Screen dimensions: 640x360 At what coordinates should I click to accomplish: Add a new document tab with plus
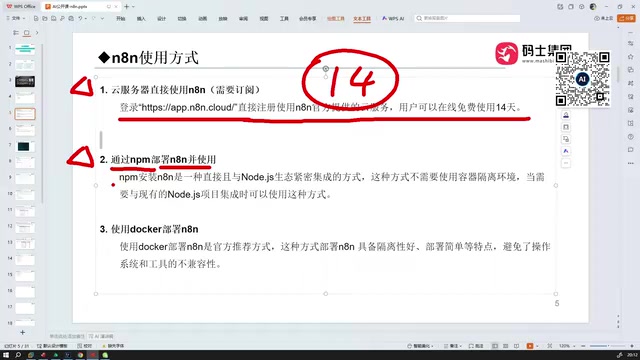[127, 7]
